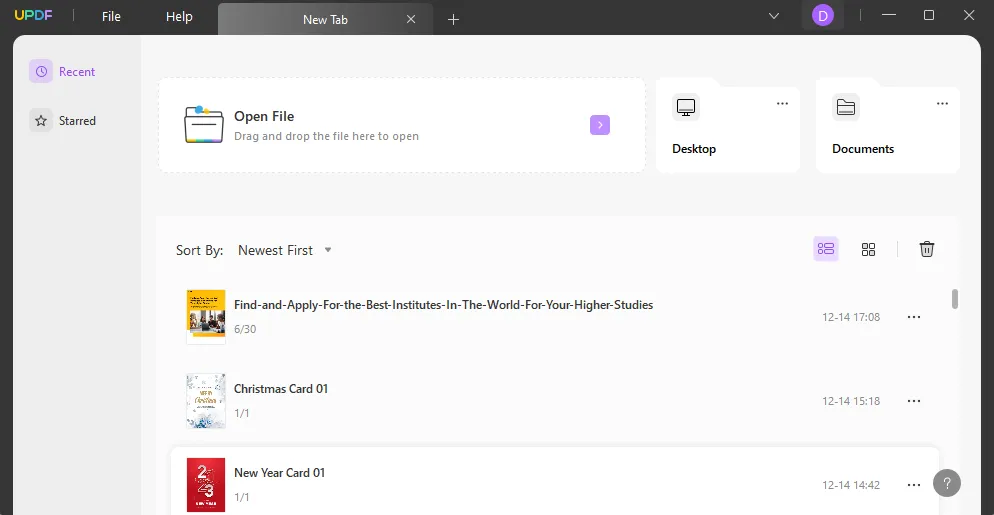The width and height of the screenshot is (994, 515).
Task: Open the Christmas Card 01 thumbnail
Action: click(x=206, y=400)
